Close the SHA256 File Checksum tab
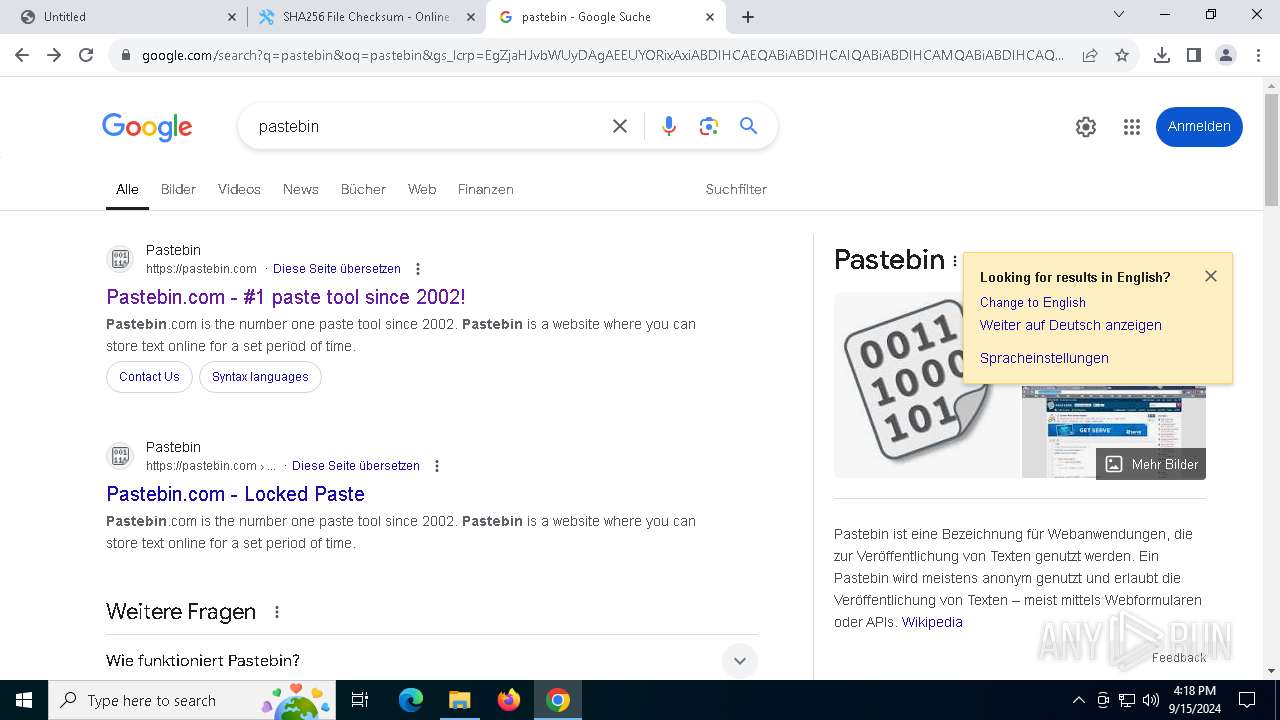The height and width of the screenshot is (720, 1280). click(471, 17)
